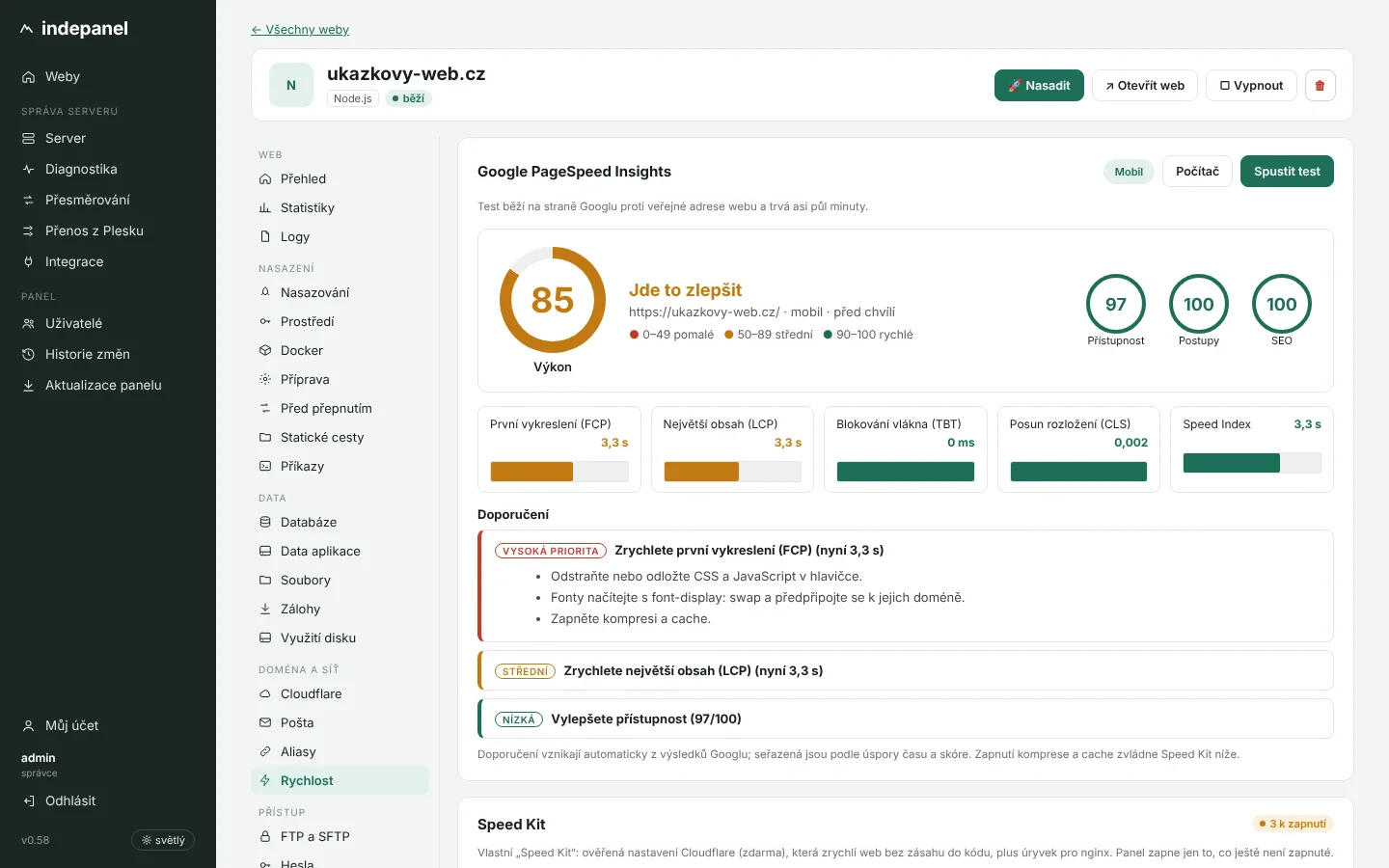1389x868 pixels.
Task: Open the Přehled section
Action: coord(340,179)
